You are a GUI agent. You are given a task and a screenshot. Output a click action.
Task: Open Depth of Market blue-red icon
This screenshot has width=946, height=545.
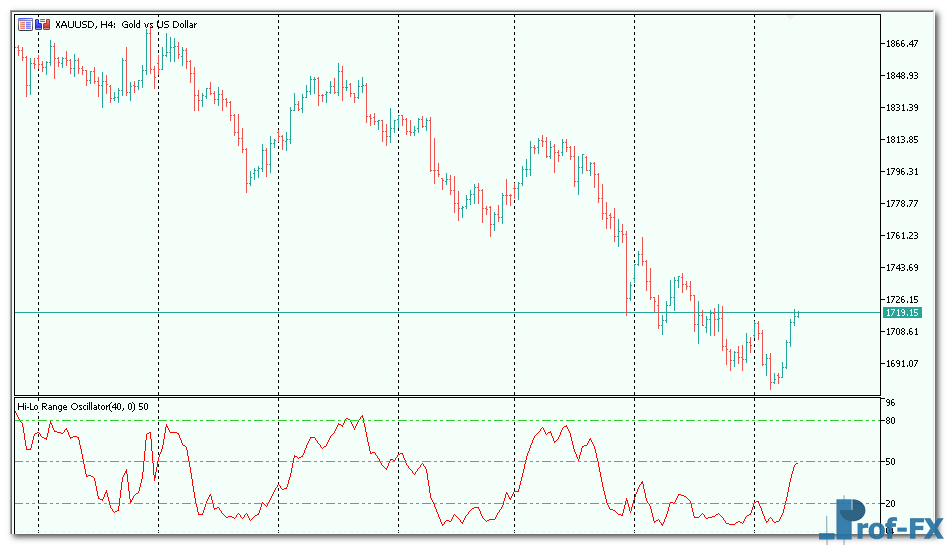click(x=42, y=24)
